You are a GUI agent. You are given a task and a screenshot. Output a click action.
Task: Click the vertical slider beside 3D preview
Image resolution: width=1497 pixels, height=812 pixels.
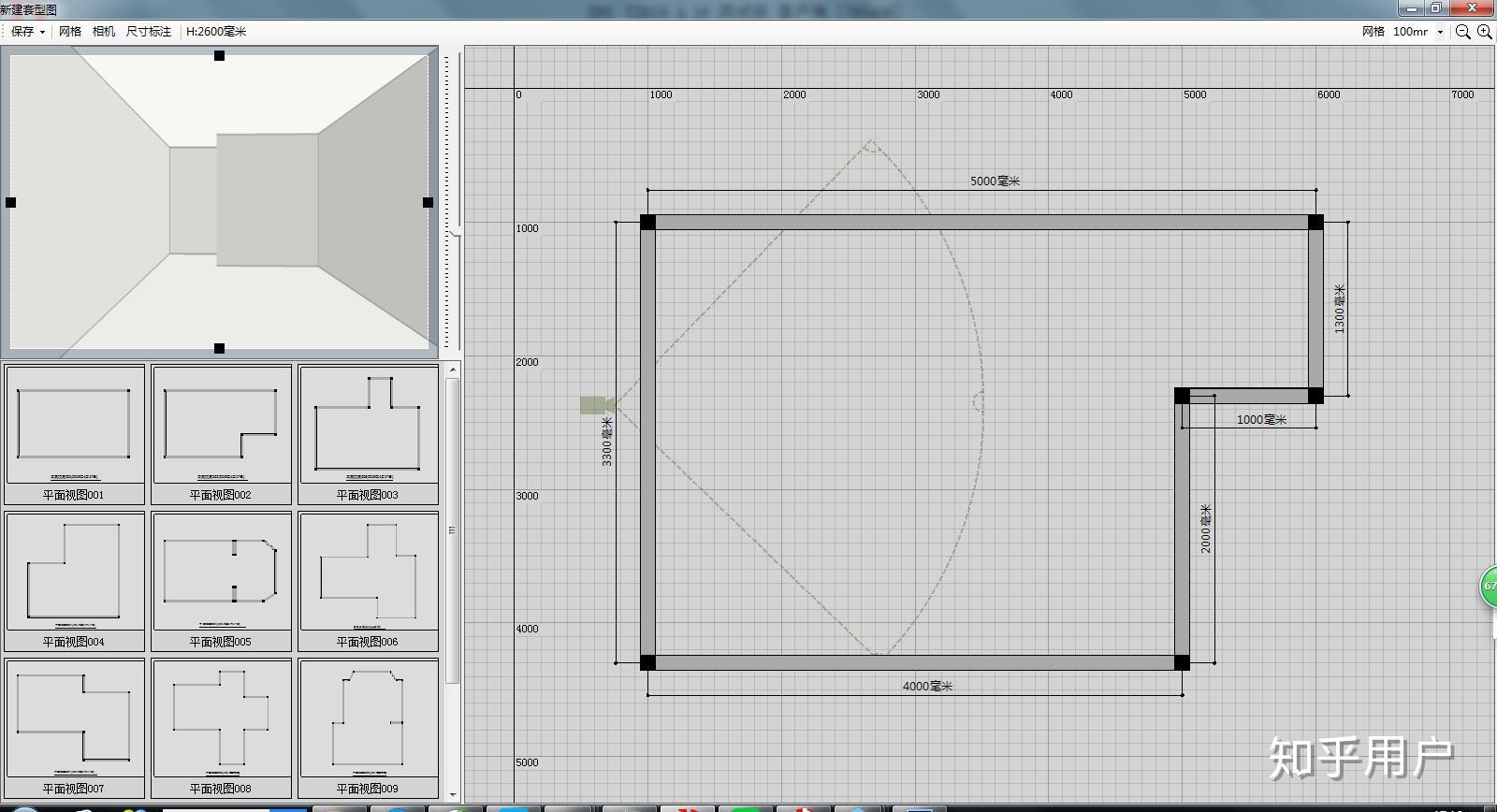point(455,231)
